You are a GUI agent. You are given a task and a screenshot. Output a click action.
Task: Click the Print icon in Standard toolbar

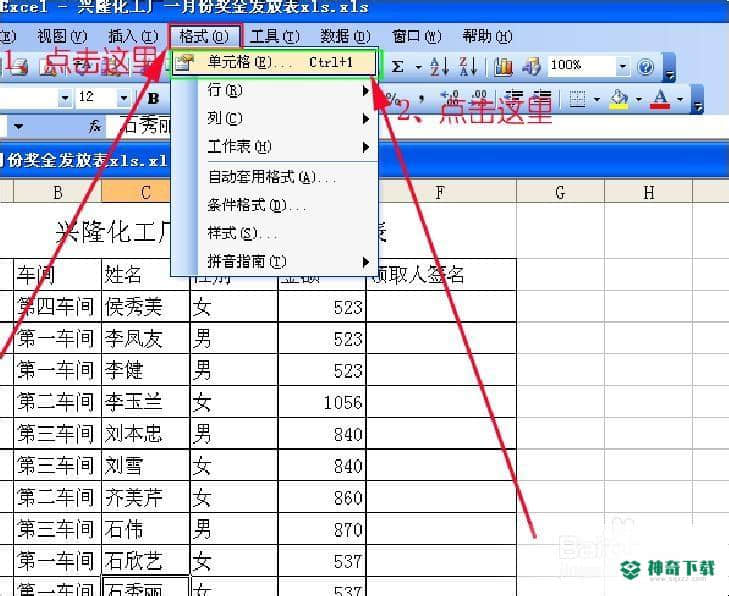[19, 67]
